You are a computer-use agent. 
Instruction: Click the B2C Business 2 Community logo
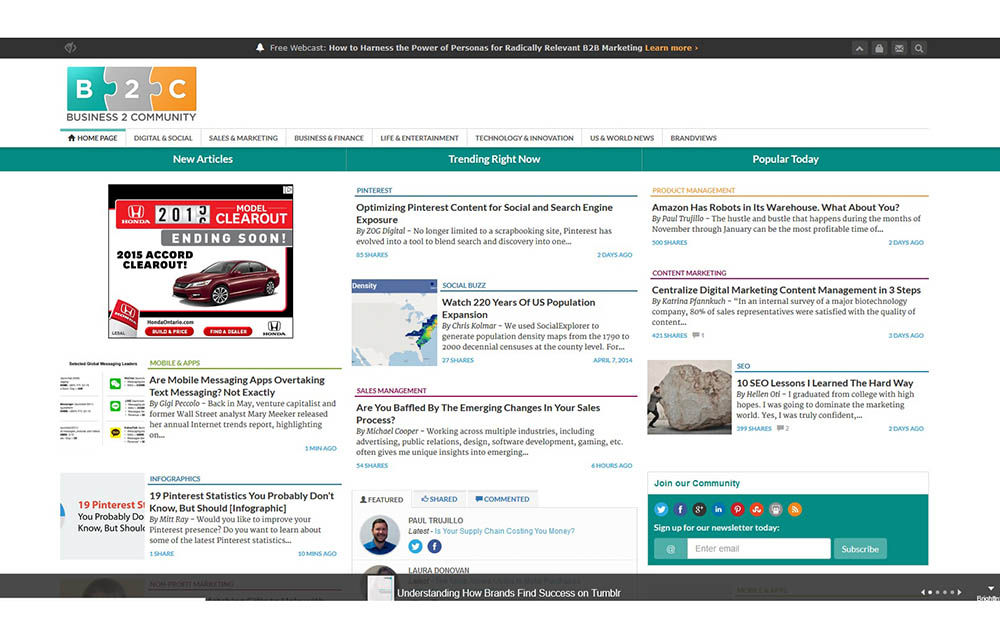pyautogui.click(x=131, y=94)
